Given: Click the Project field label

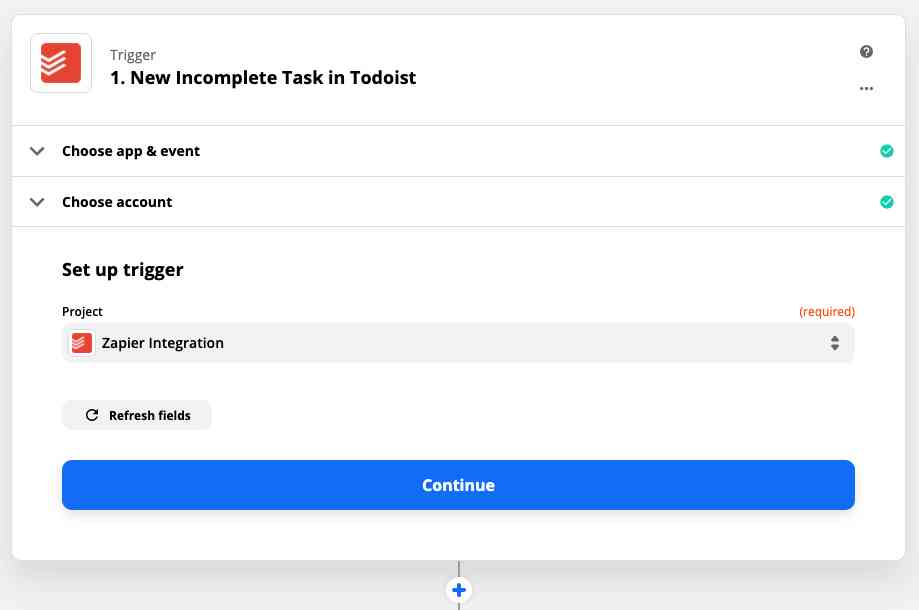Looking at the screenshot, I should pyautogui.click(x=82, y=311).
